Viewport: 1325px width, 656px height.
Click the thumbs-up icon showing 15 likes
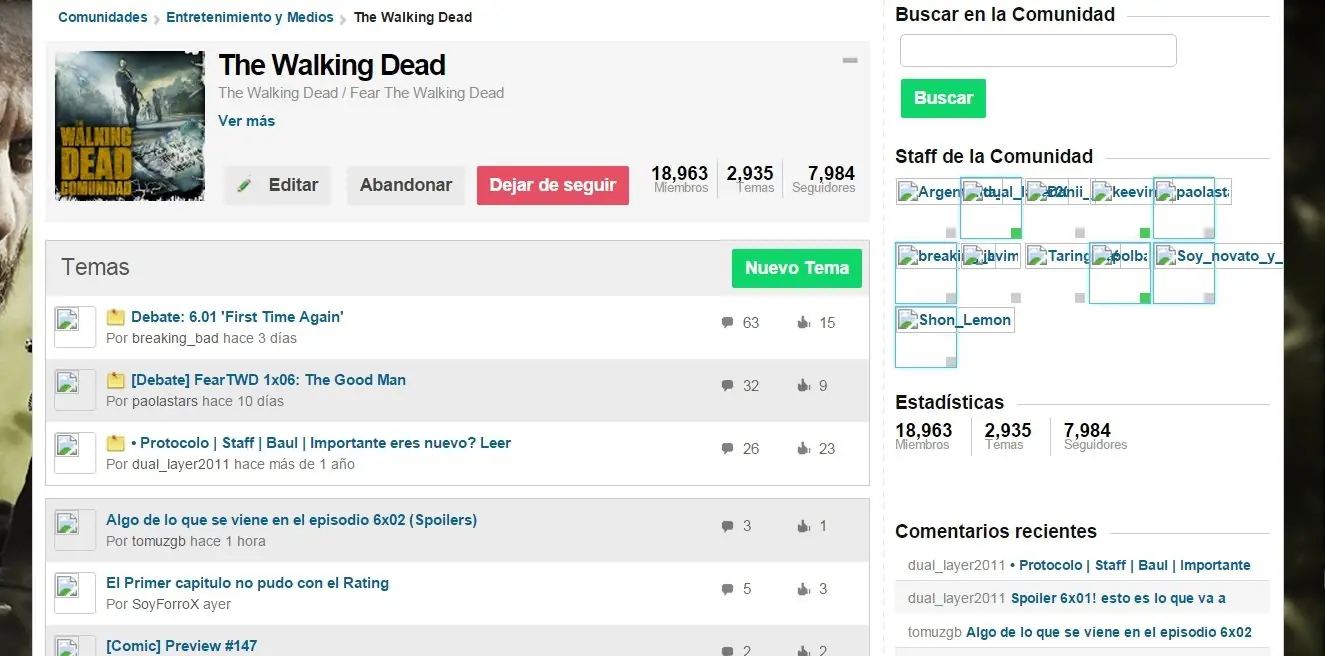(x=803, y=323)
